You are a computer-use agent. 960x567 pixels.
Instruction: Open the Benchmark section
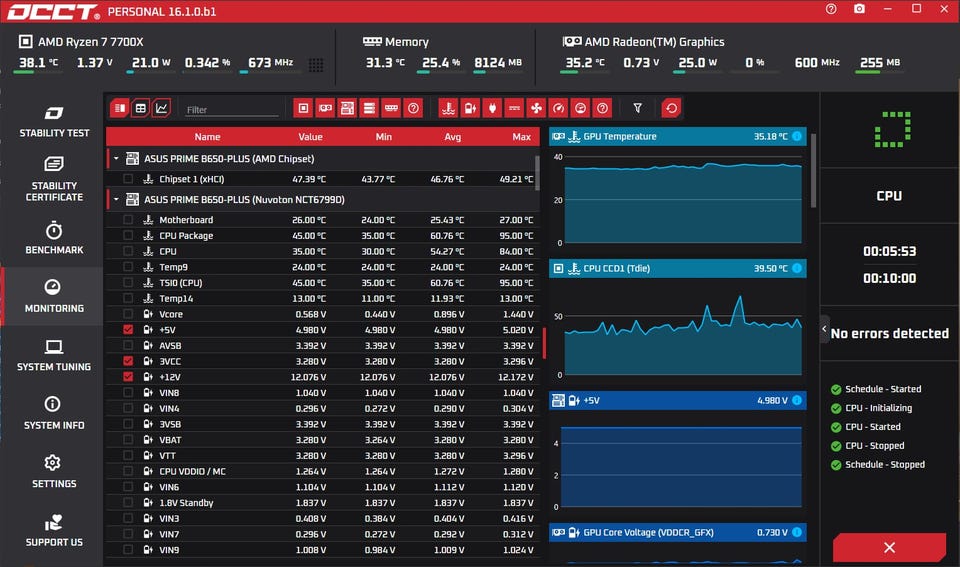54,238
